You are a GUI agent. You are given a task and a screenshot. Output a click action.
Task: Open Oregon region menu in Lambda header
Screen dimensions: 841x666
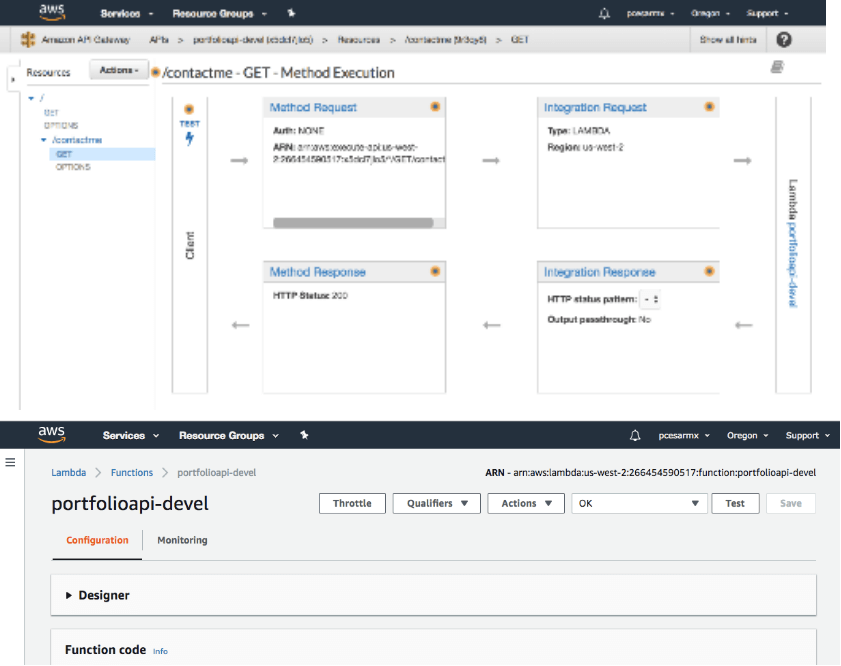[747, 435]
